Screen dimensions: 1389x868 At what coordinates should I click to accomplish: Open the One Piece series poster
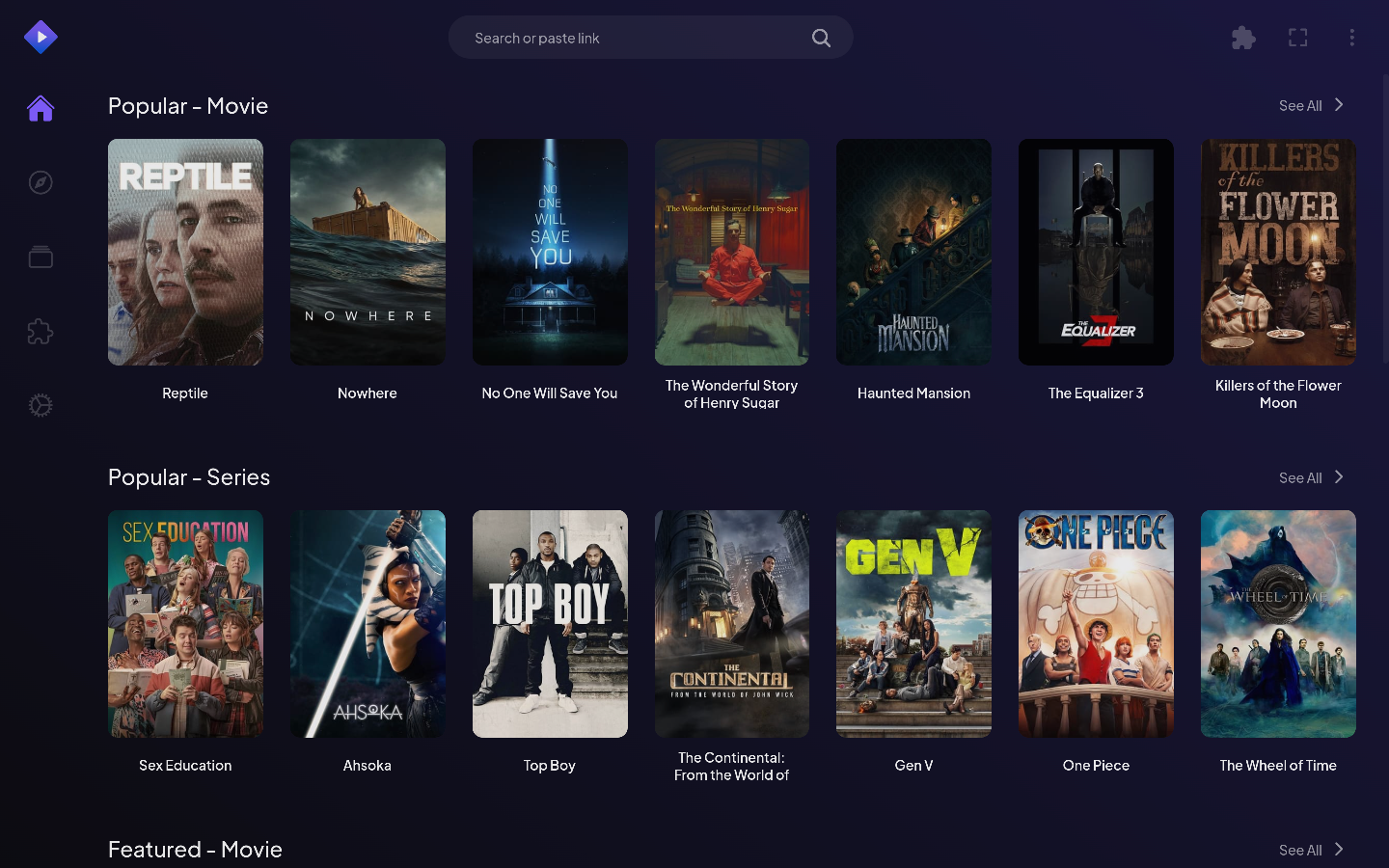(1096, 624)
